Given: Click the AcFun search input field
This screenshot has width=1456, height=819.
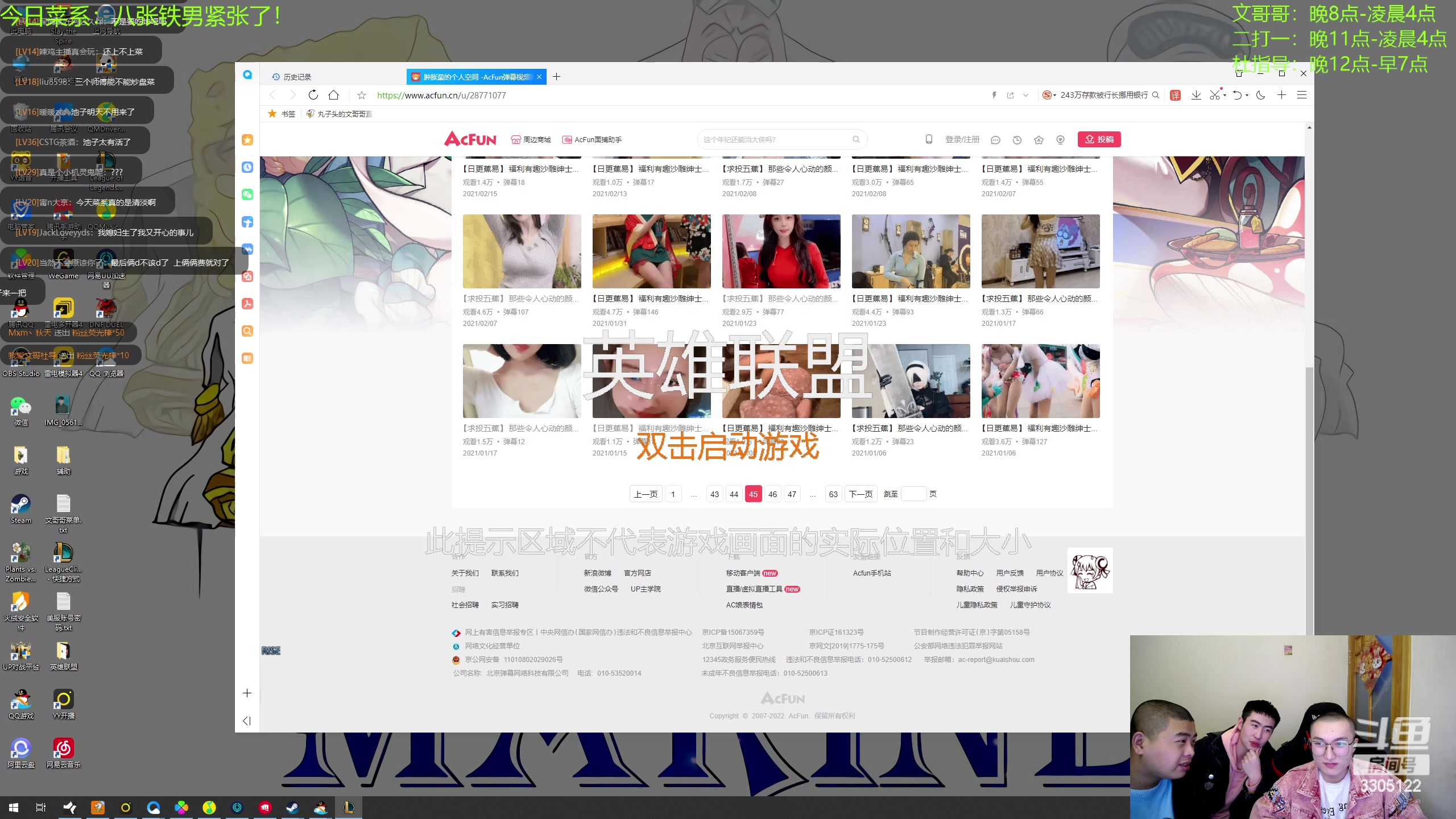Looking at the screenshot, I should [x=776, y=139].
